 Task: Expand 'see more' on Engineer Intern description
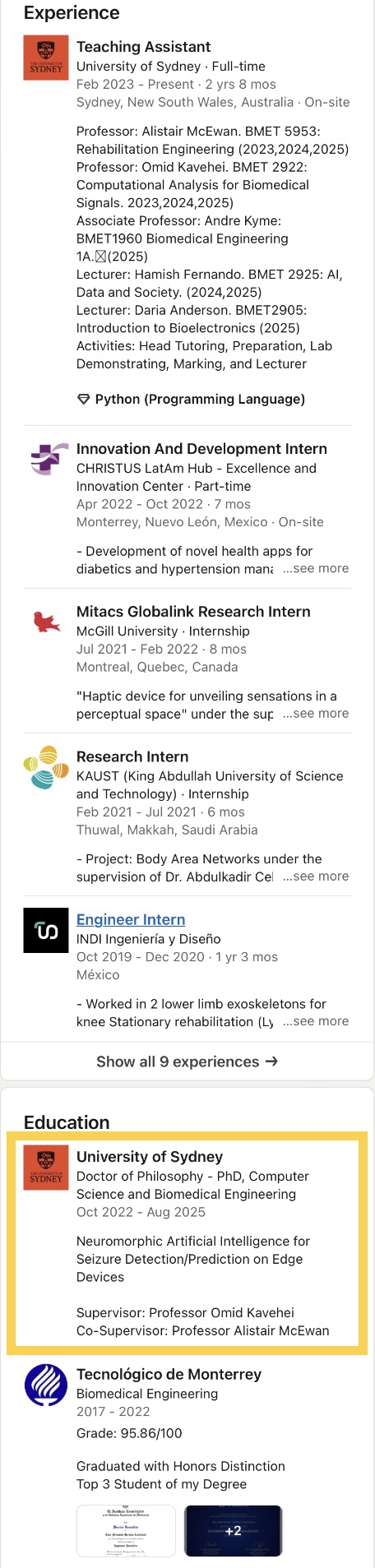(316, 1021)
